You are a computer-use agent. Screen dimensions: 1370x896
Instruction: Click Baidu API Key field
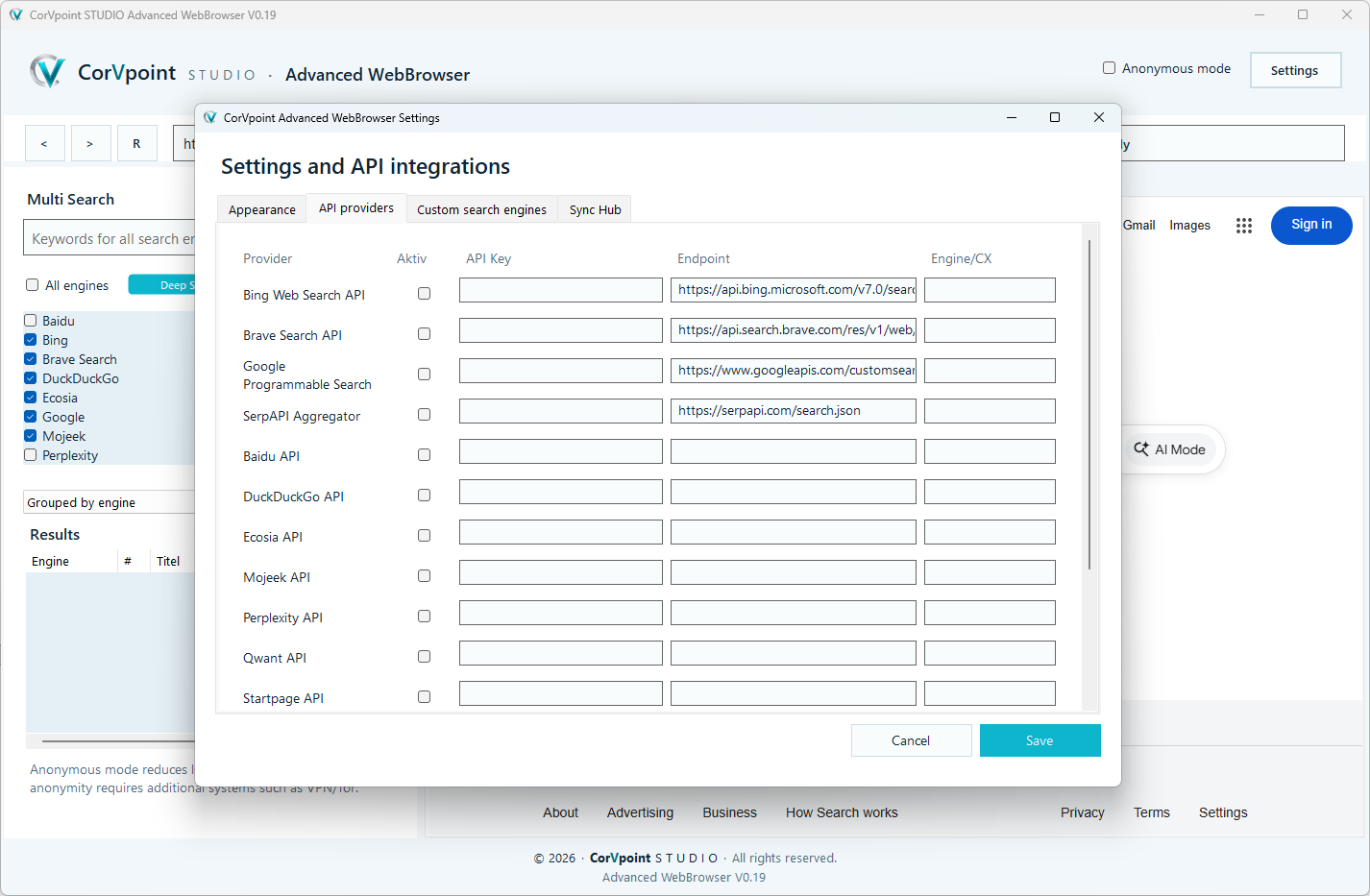(x=561, y=451)
